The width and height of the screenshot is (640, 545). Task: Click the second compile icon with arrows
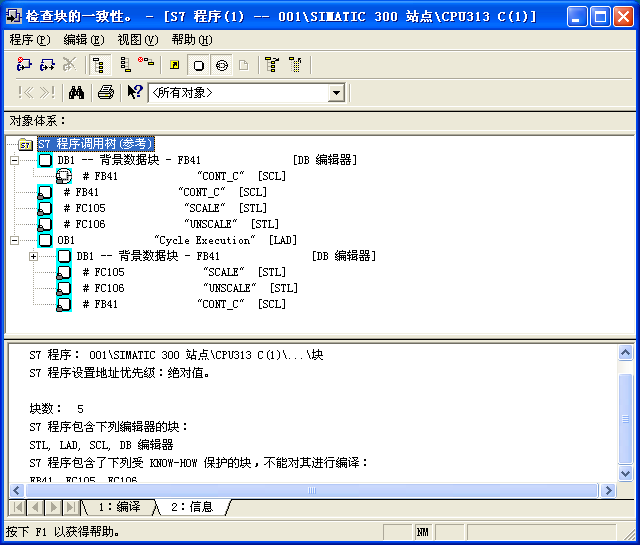[x=47, y=65]
